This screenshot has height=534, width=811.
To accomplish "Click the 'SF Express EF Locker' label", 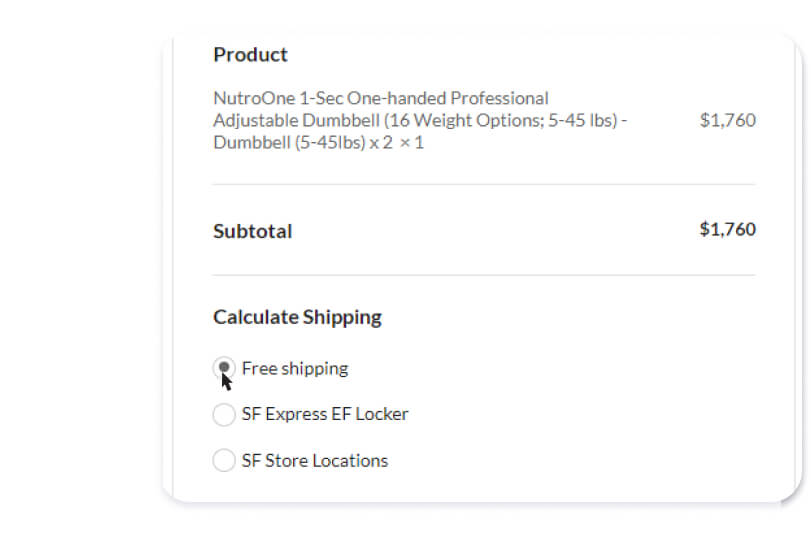I will point(325,414).
